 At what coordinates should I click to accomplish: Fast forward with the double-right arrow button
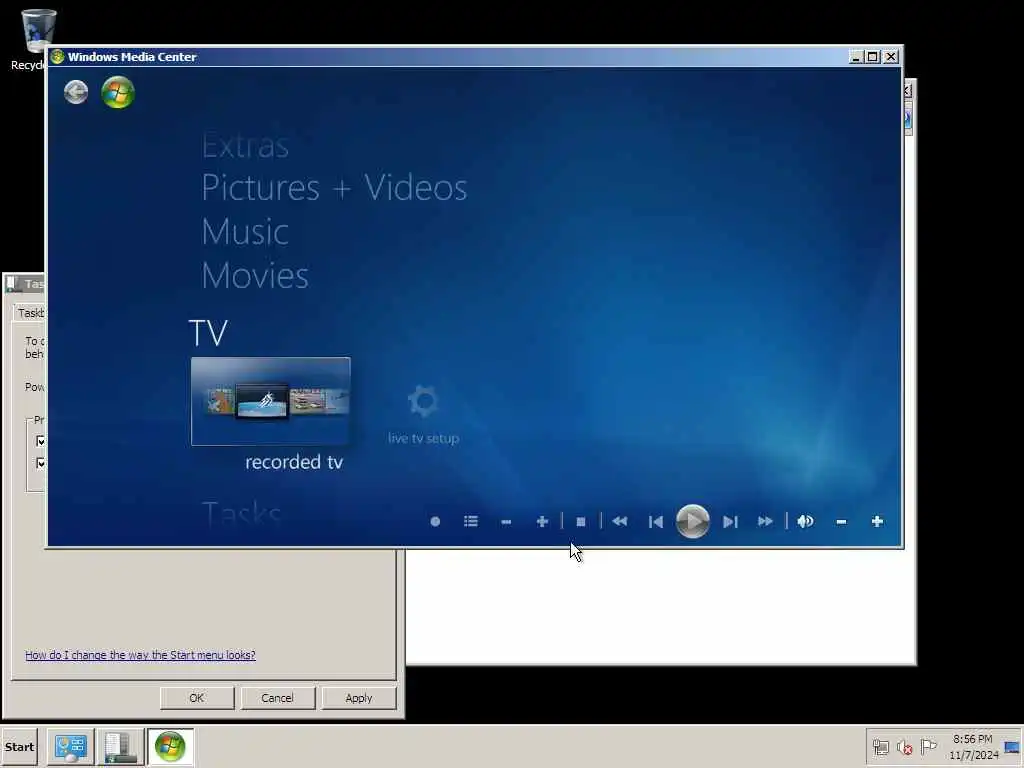click(x=765, y=521)
